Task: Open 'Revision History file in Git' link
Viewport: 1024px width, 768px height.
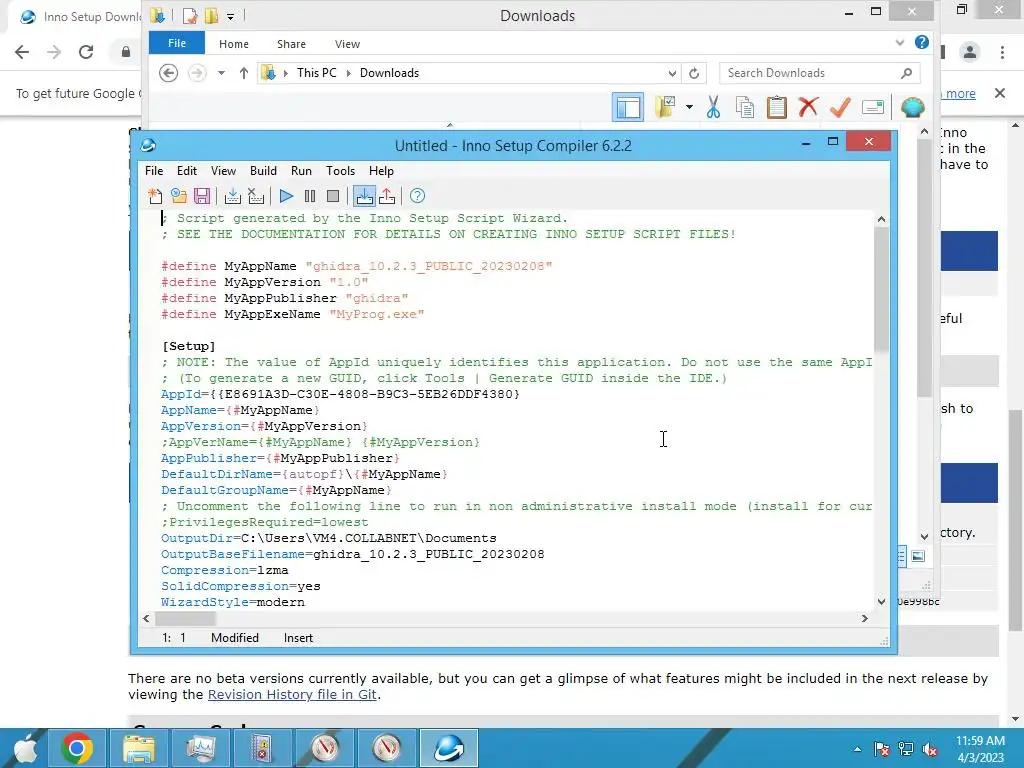Action: point(292,695)
